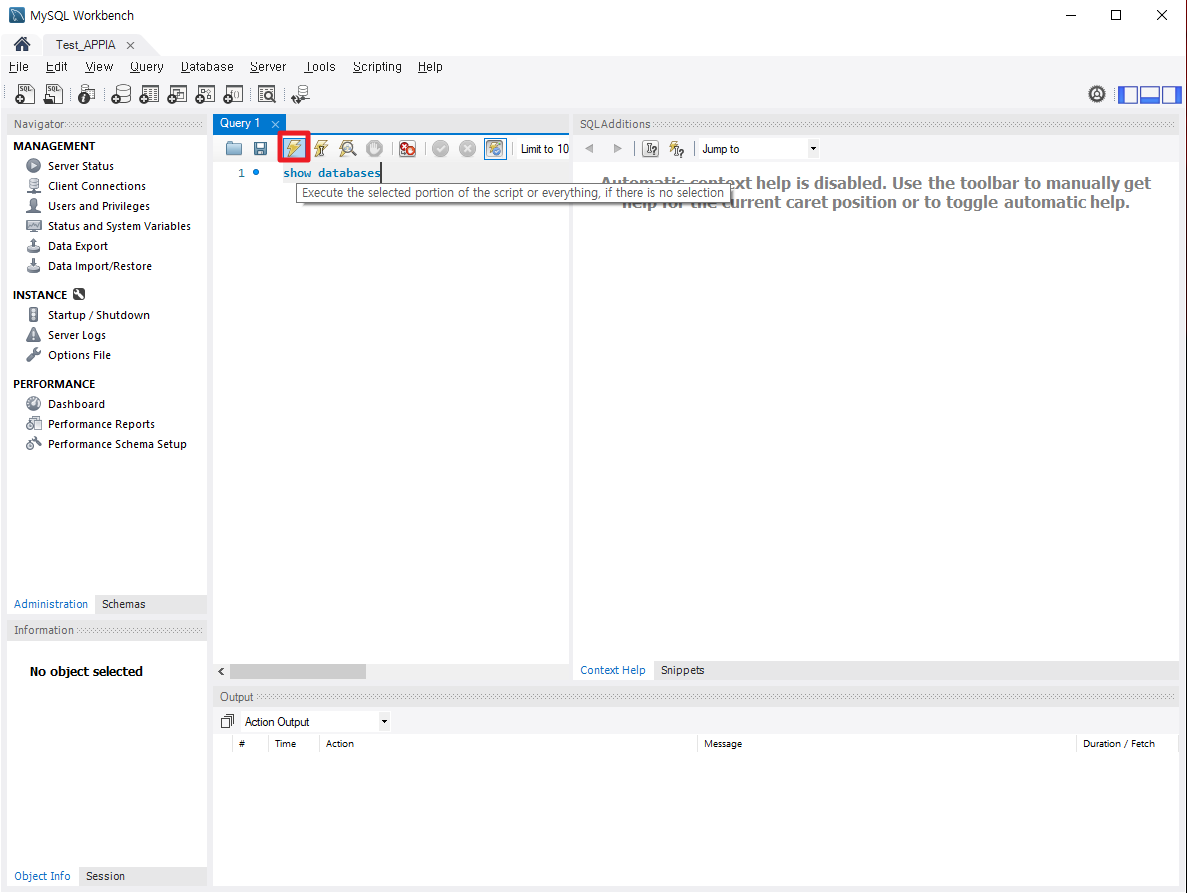This screenshot has width=1187, height=893.
Task: Open Workbench preferences gear icon
Action: point(1096,94)
